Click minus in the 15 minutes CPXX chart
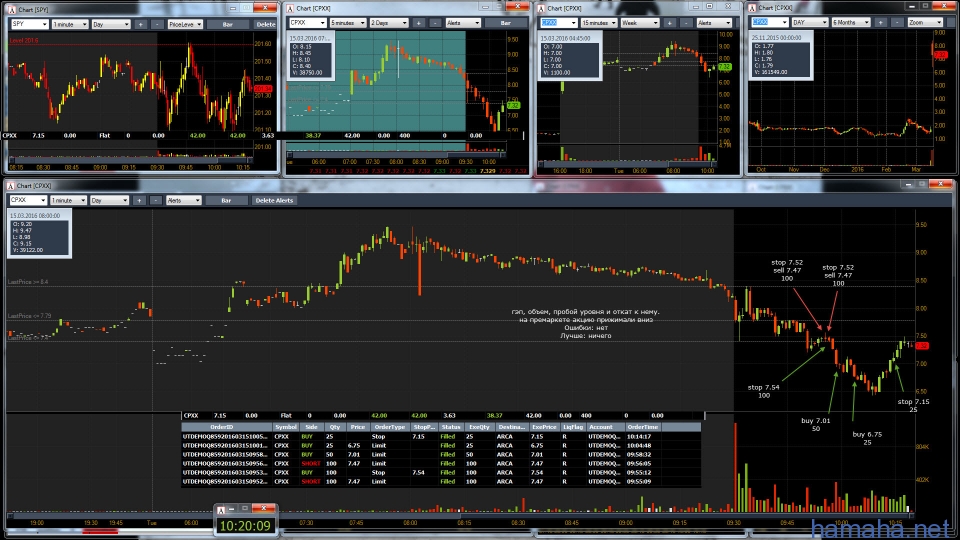960x540 pixels. 686,23
